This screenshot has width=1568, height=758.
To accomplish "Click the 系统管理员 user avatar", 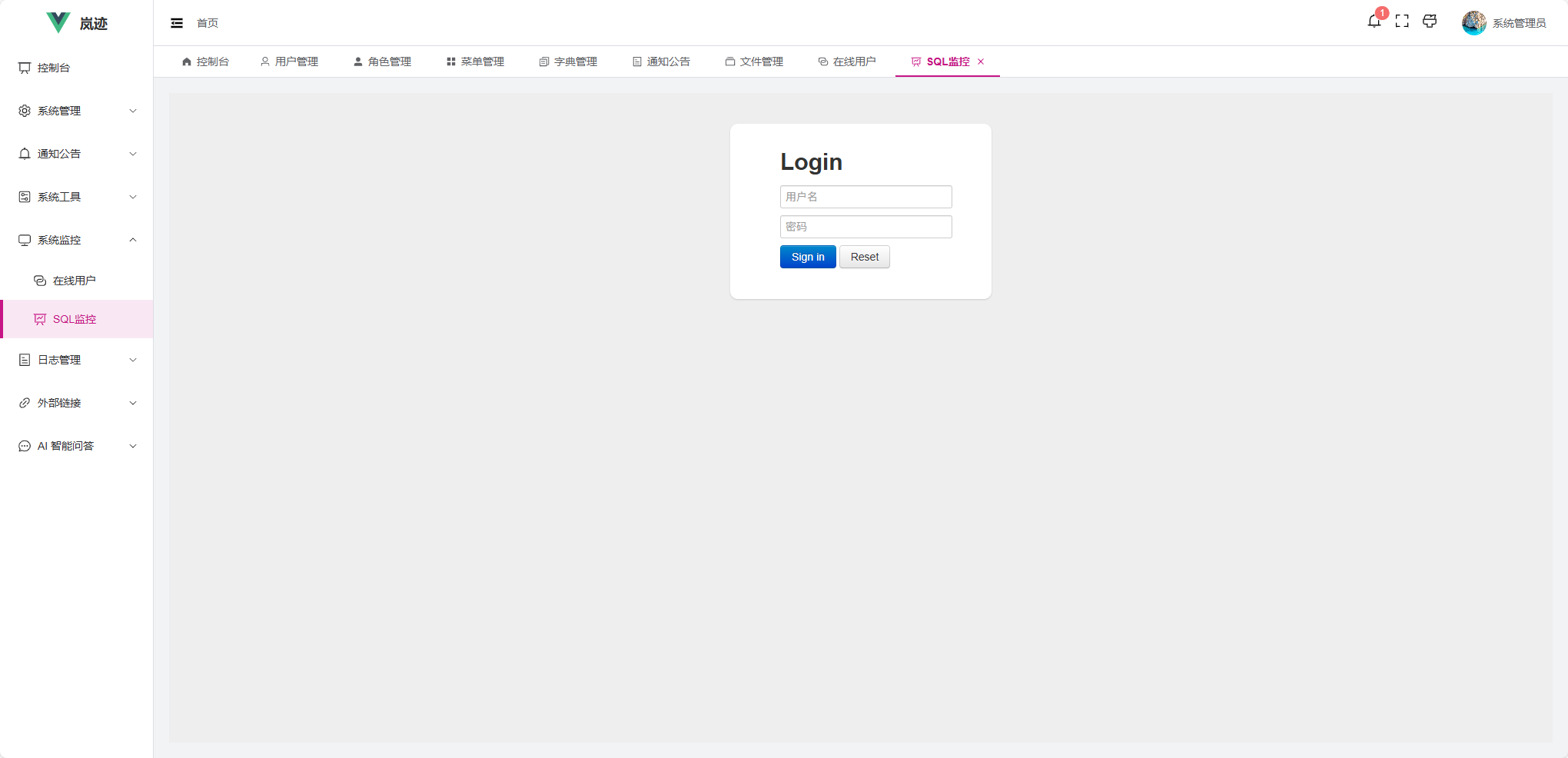I will (1473, 22).
